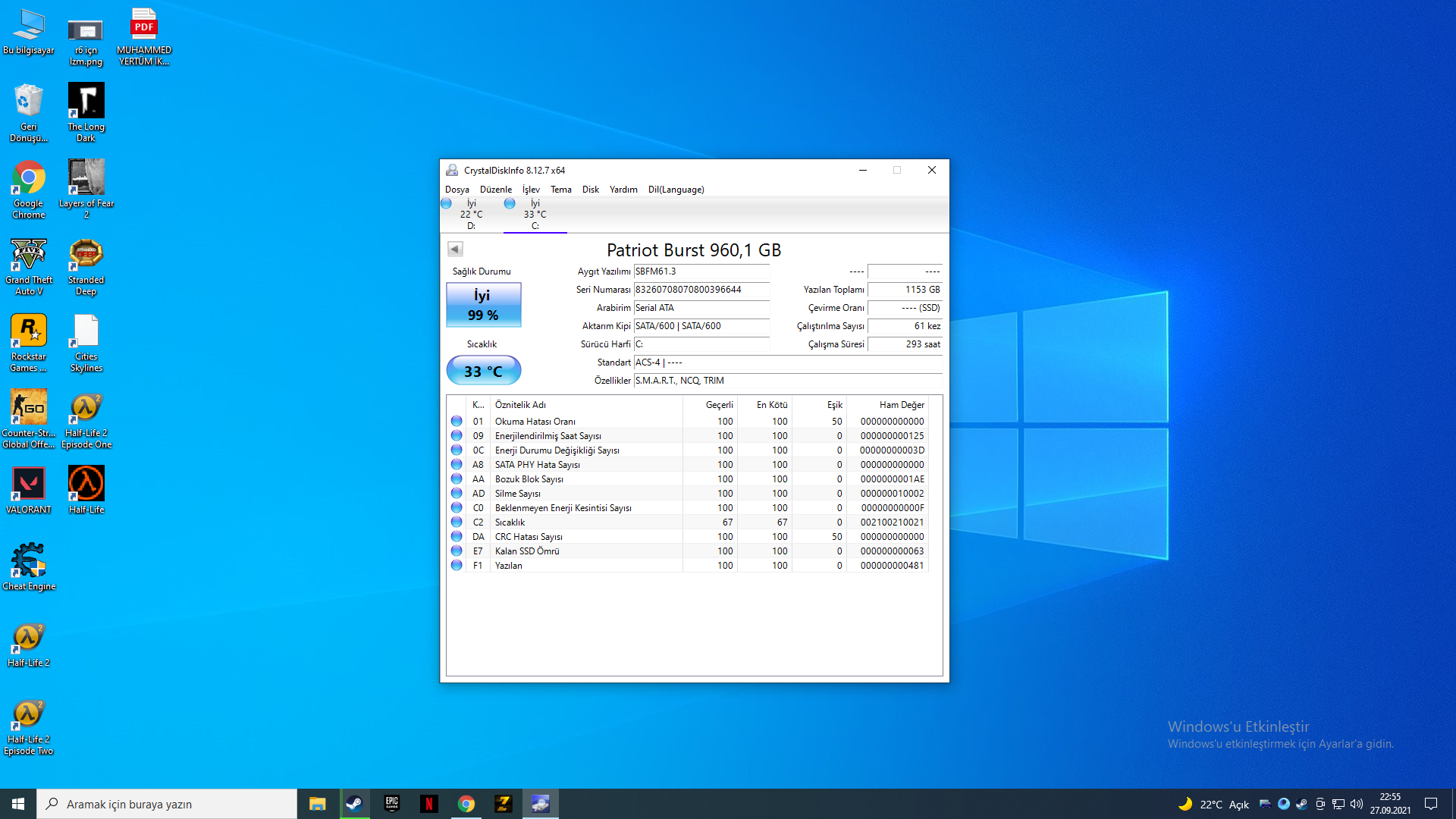Viewport: 1456px width, 819px height.
Task: Select VALORANT desktop shortcut
Action: click(29, 490)
